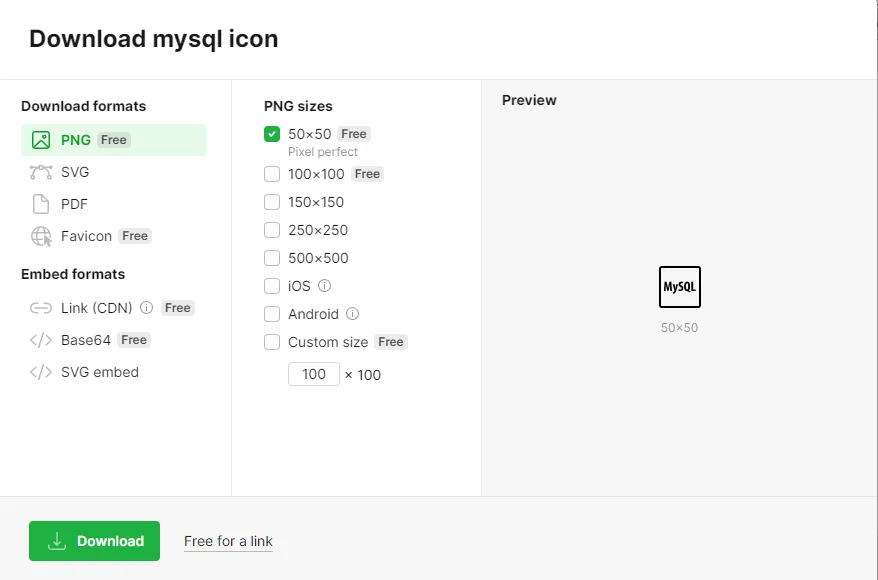Click the MySQL icon preview thumbnail

(x=680, y=287)
